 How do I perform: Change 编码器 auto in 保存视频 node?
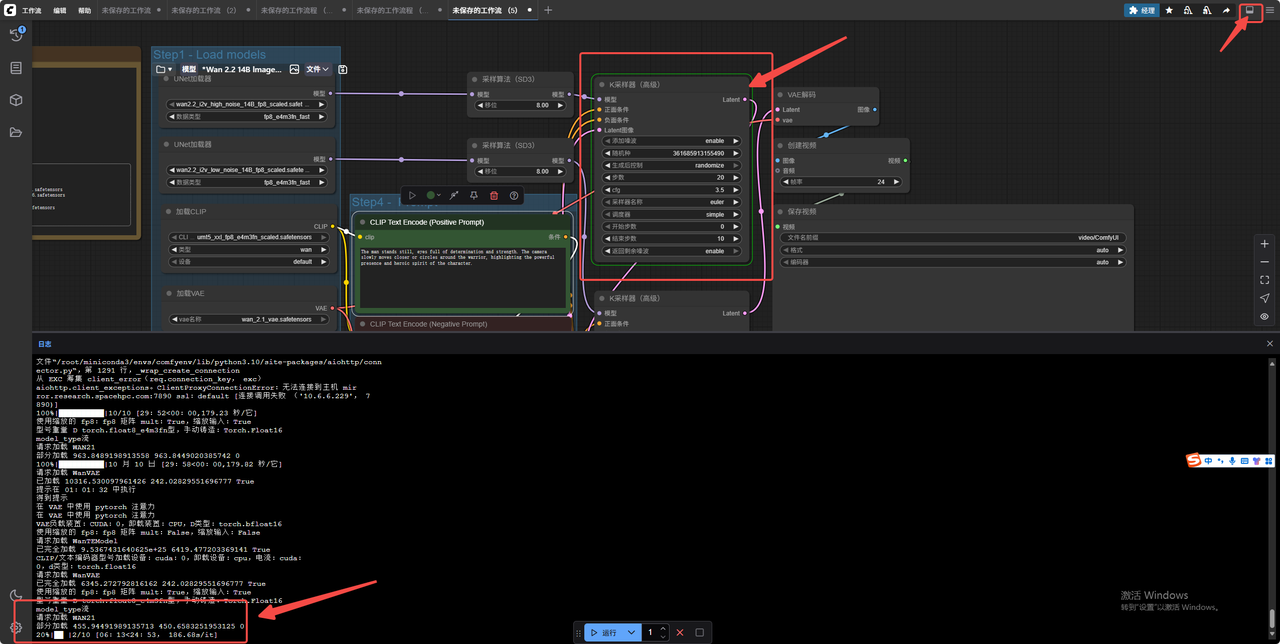[953, 262]
